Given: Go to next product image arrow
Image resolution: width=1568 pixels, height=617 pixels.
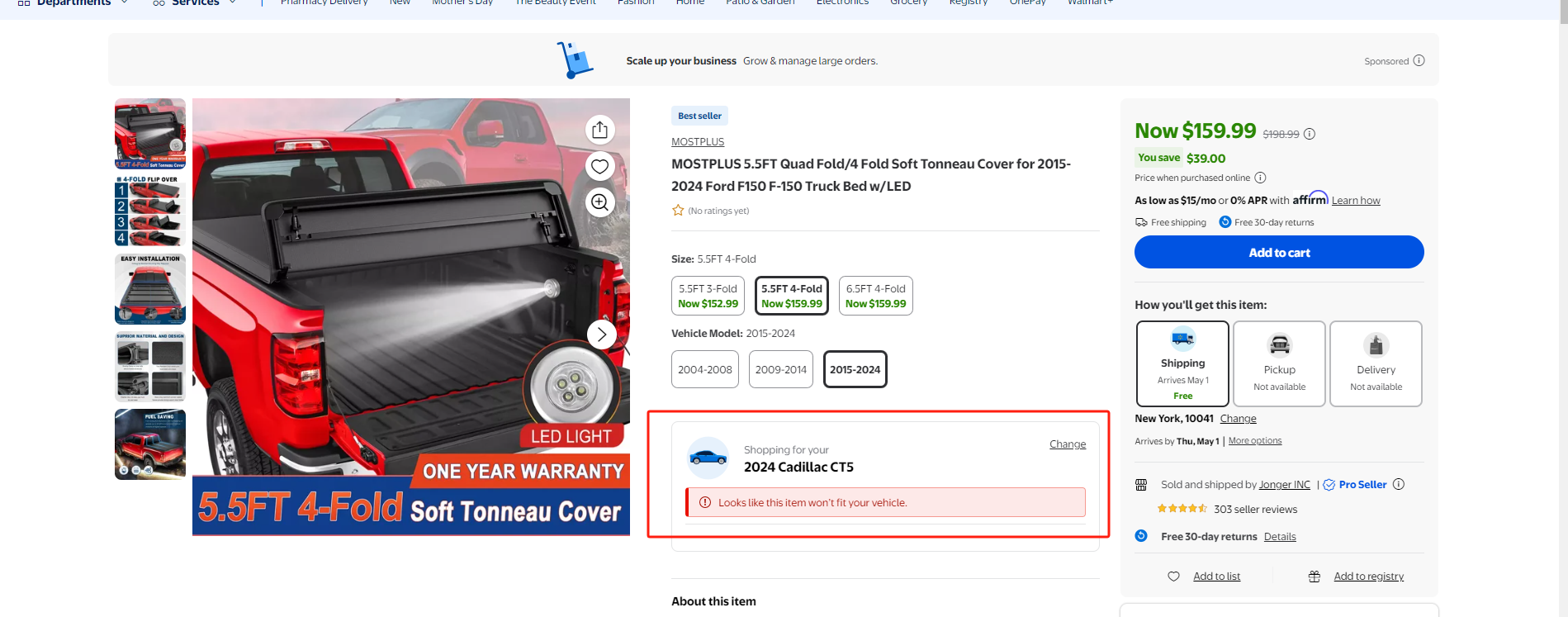Looking at the screenshot, I should click(x=602, y=334).
